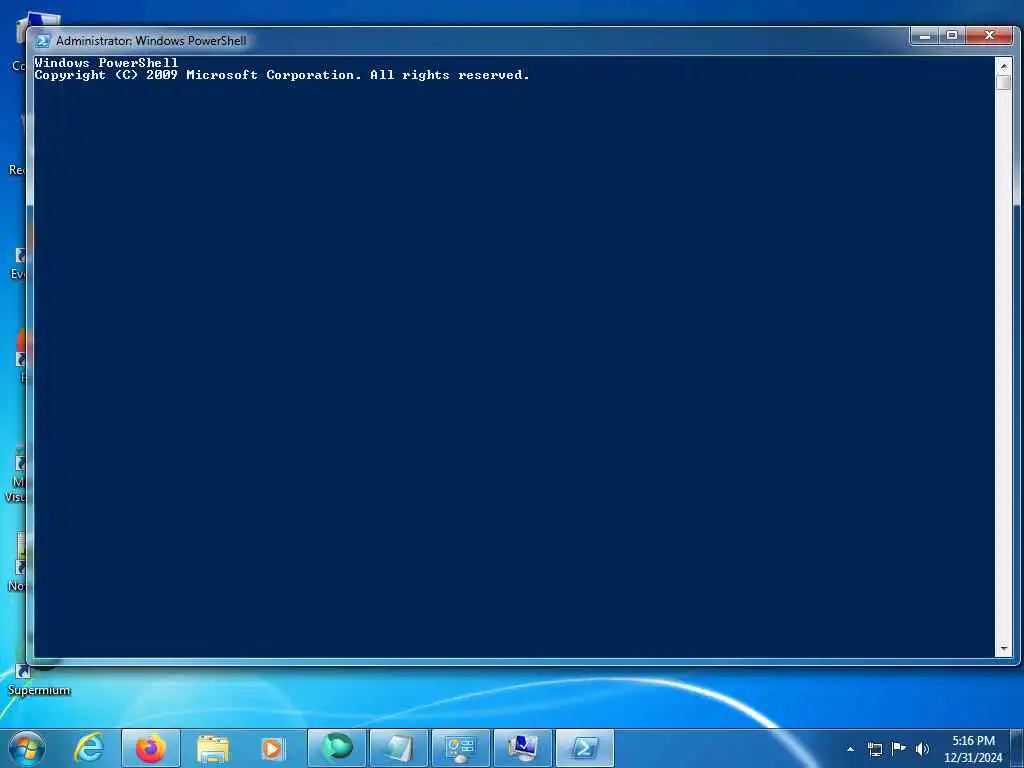Click the PowerShell title bar text
The height and width of the screenshot is (768, 1024).
click(152, 40)
